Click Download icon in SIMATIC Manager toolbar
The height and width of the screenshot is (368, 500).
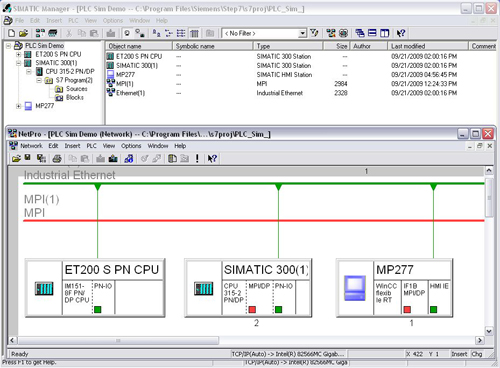click(x=111, y=33)
